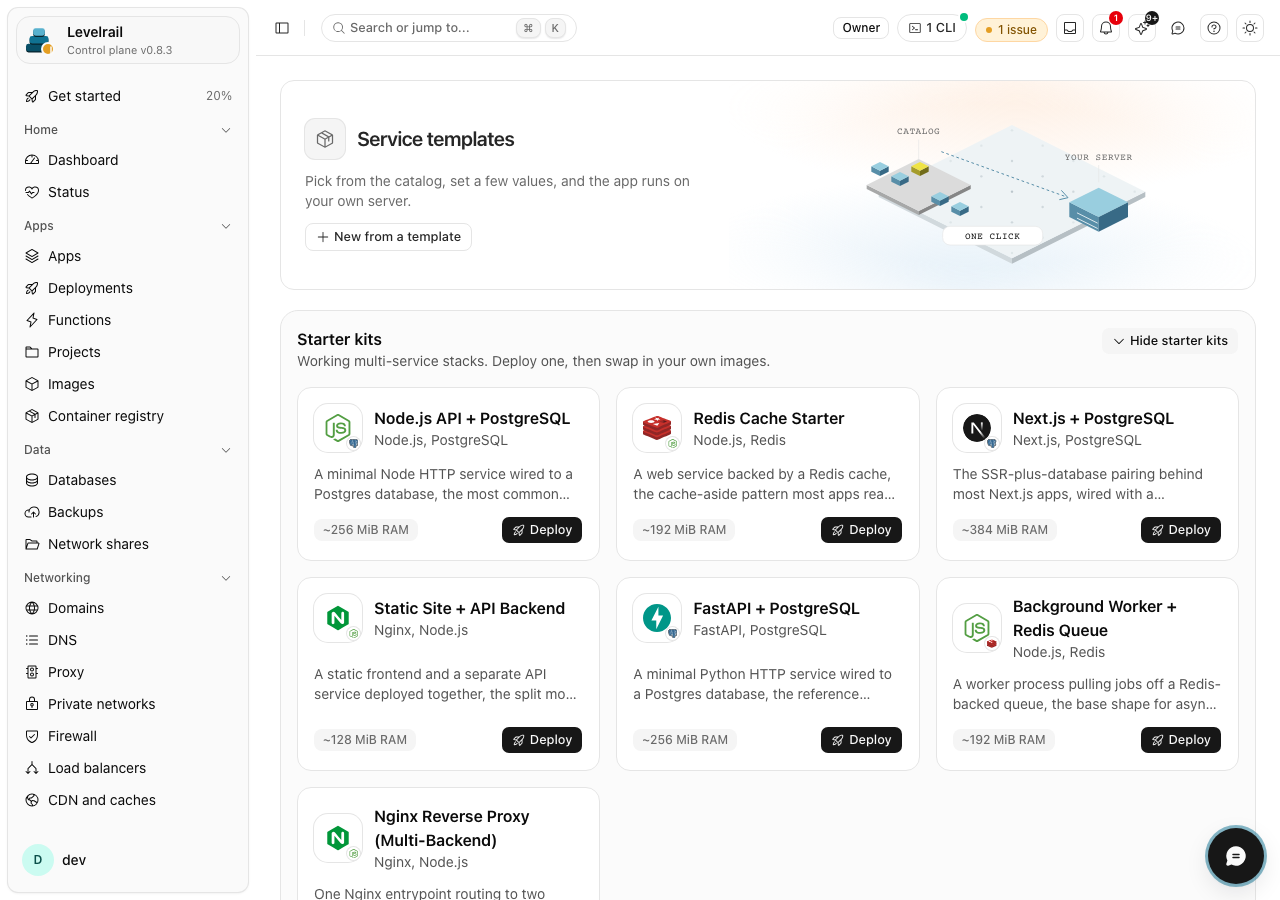Click the 1 issue status badge

pos(1011,29)
